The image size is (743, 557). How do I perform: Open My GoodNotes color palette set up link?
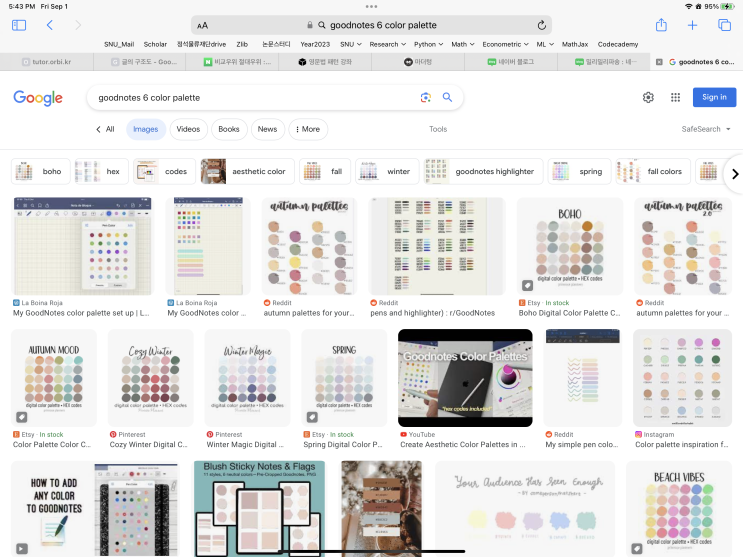pos(81,313)
